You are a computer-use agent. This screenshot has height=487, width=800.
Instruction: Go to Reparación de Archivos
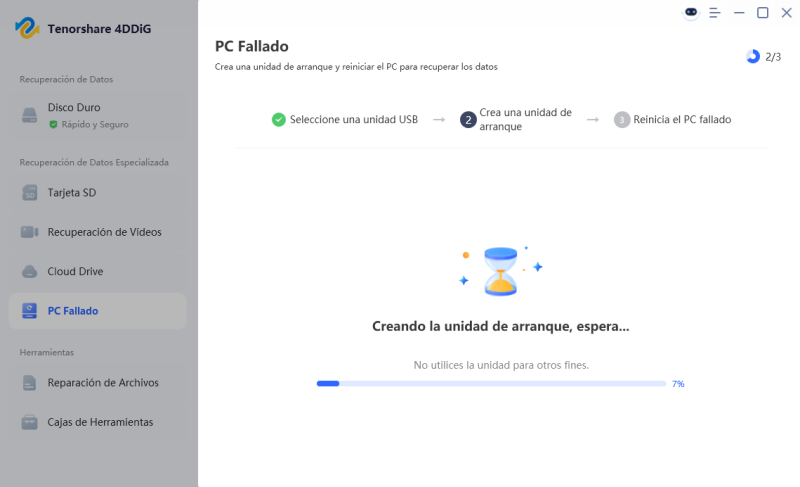(103, 383)
